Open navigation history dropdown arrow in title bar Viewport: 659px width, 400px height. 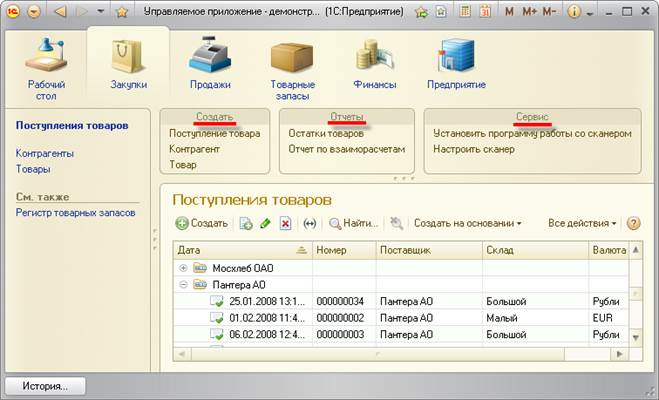pos(100,11)
